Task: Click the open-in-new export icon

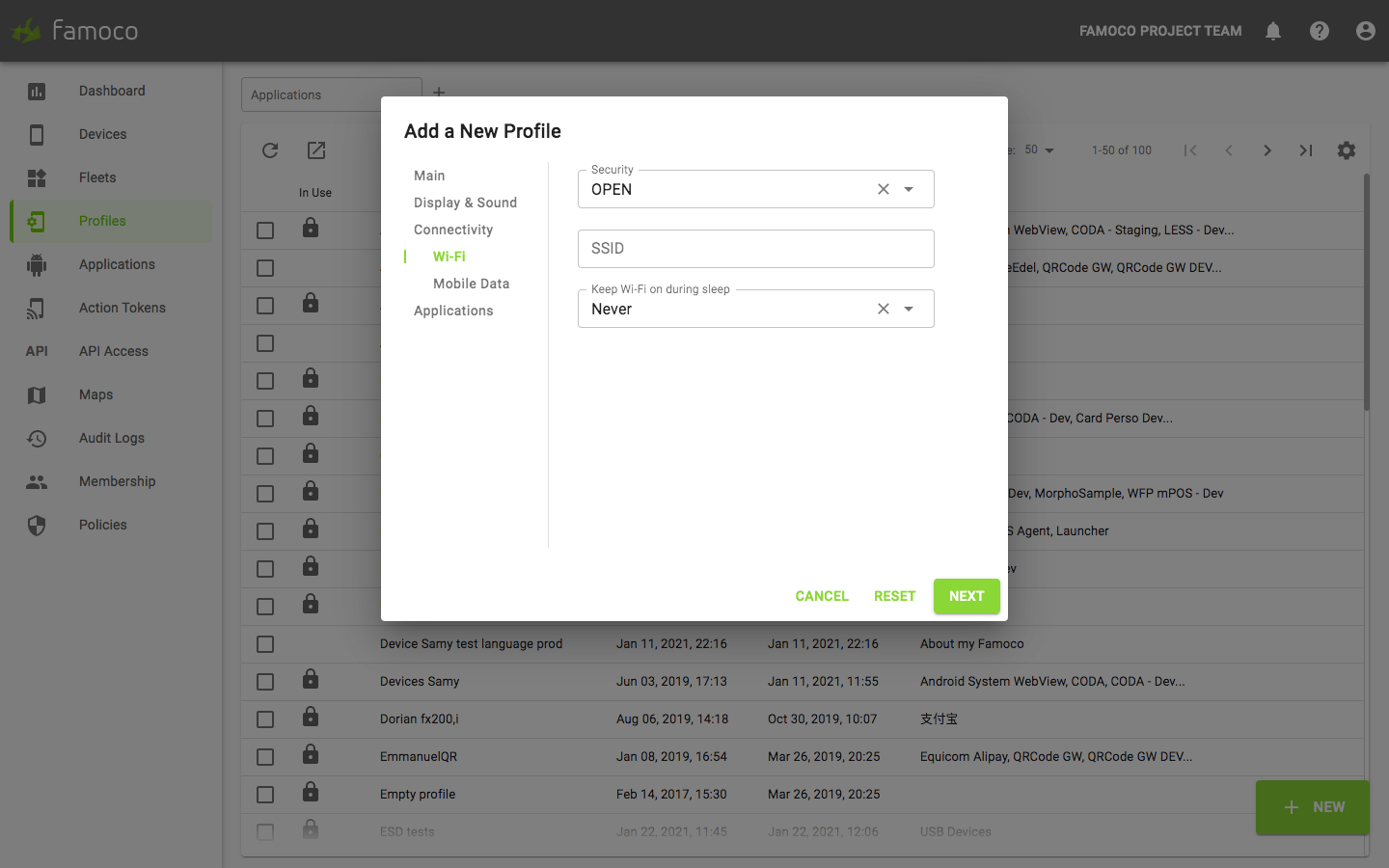Action: (x=316, y=150)
